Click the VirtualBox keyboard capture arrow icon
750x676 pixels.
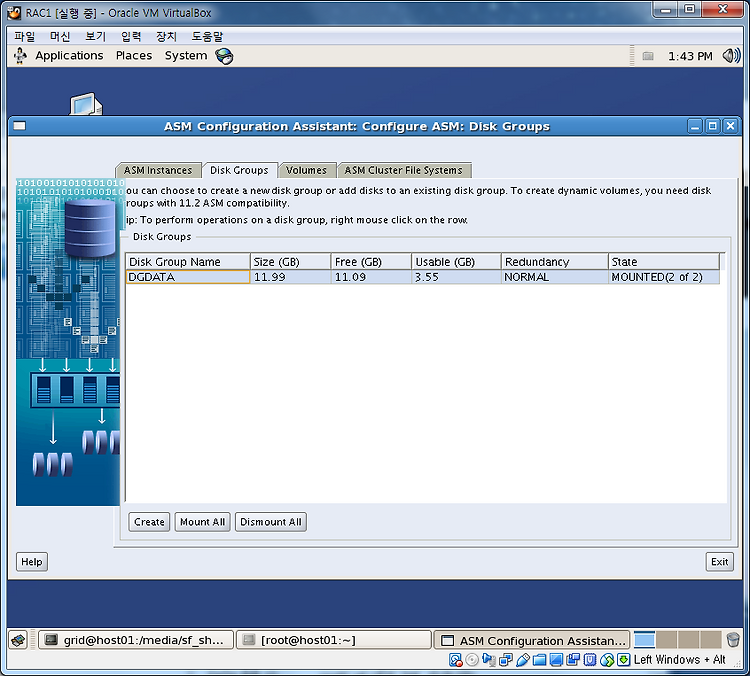pyautogui.click(x=623, y=660)
